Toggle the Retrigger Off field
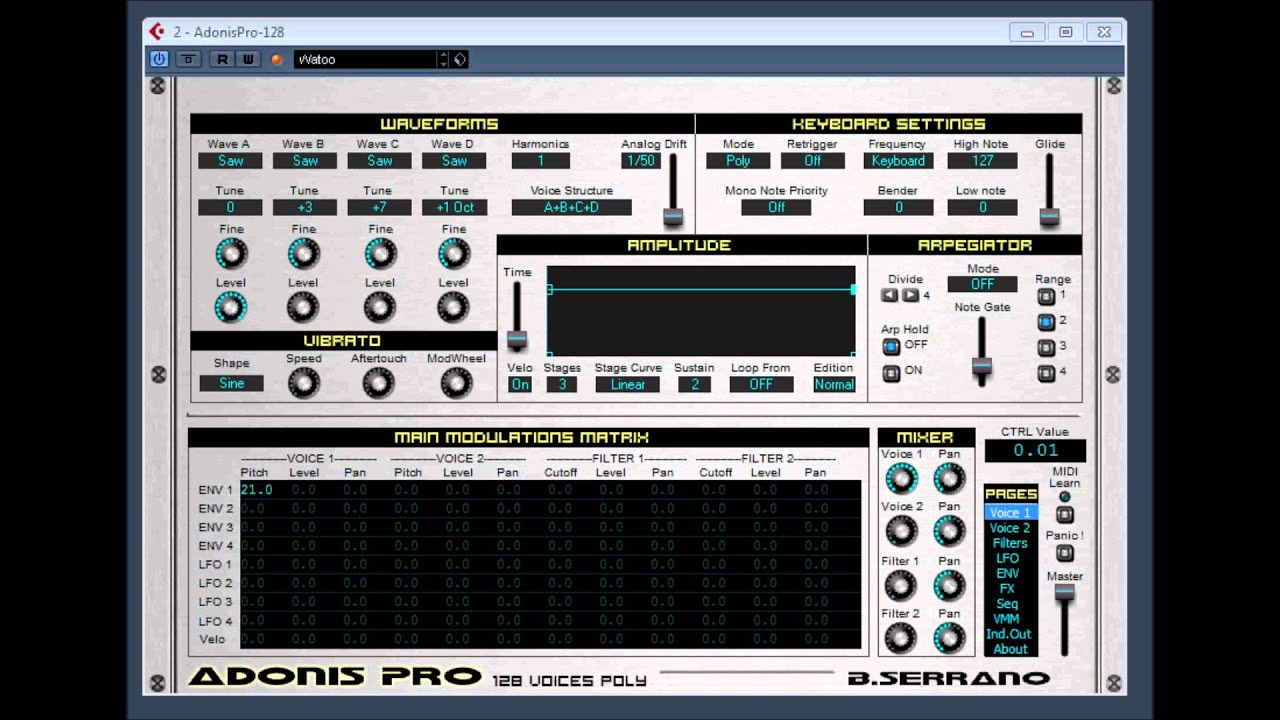This screenshot has width=1280, height=720. click(x=812, y=160)
